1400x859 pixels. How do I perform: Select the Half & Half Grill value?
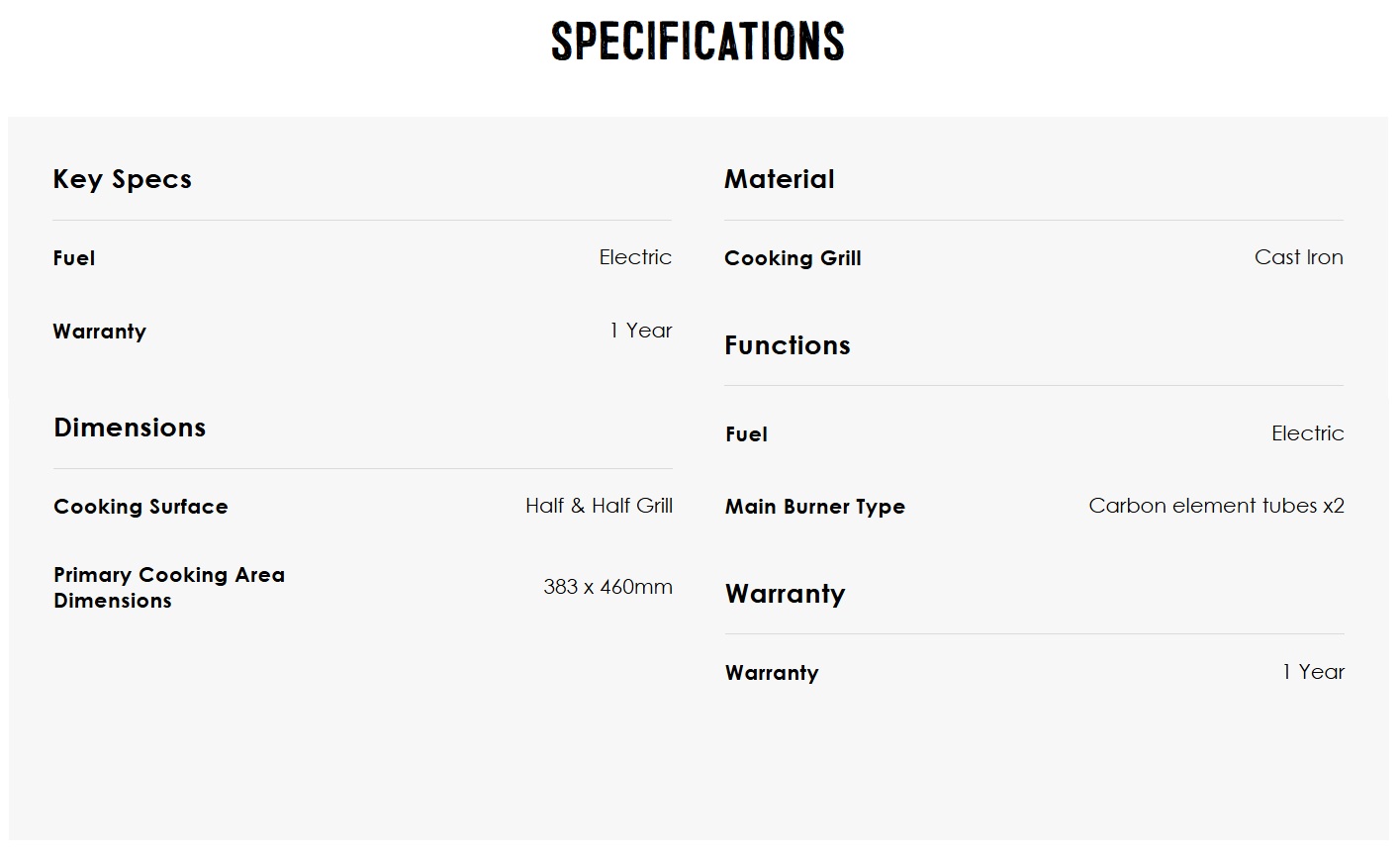pos(599,506)
